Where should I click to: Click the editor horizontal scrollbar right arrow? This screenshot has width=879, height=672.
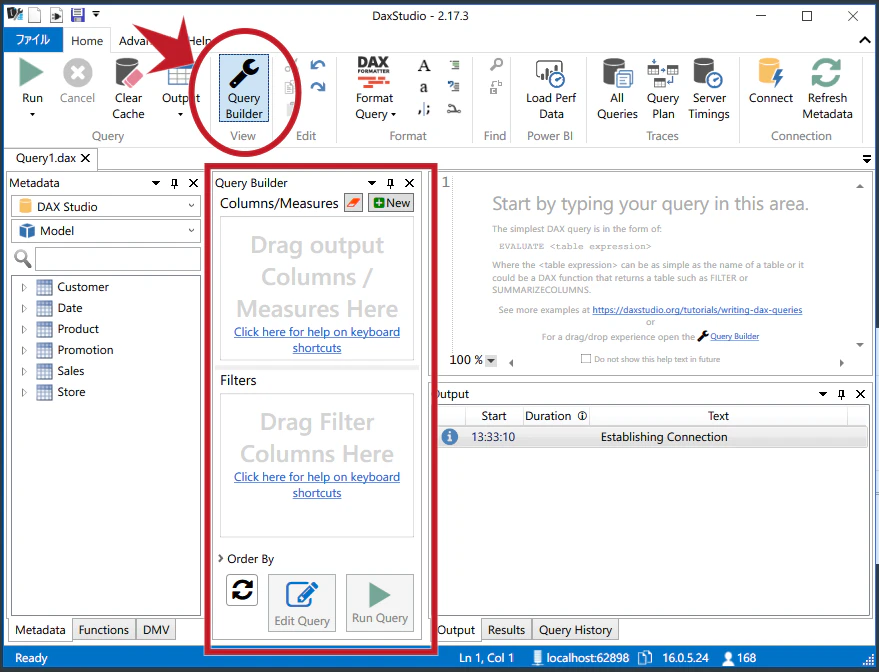point(841,363)
